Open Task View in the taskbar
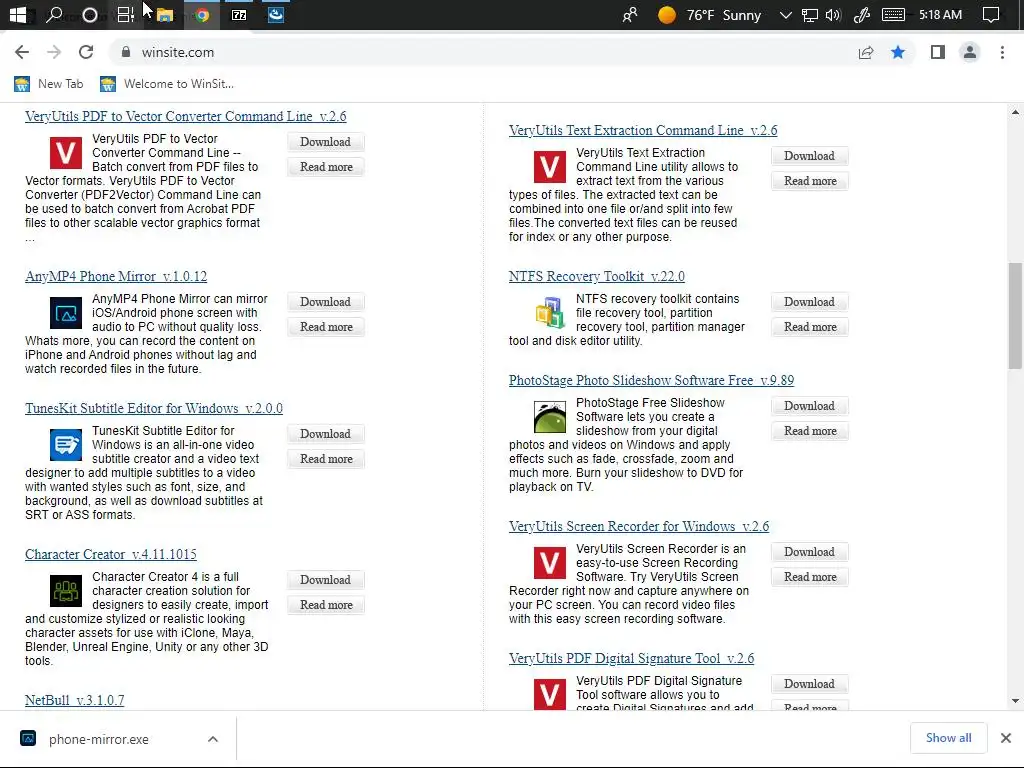The width and height of the screenshot is (1024, 768). click(x=125, y=14)
